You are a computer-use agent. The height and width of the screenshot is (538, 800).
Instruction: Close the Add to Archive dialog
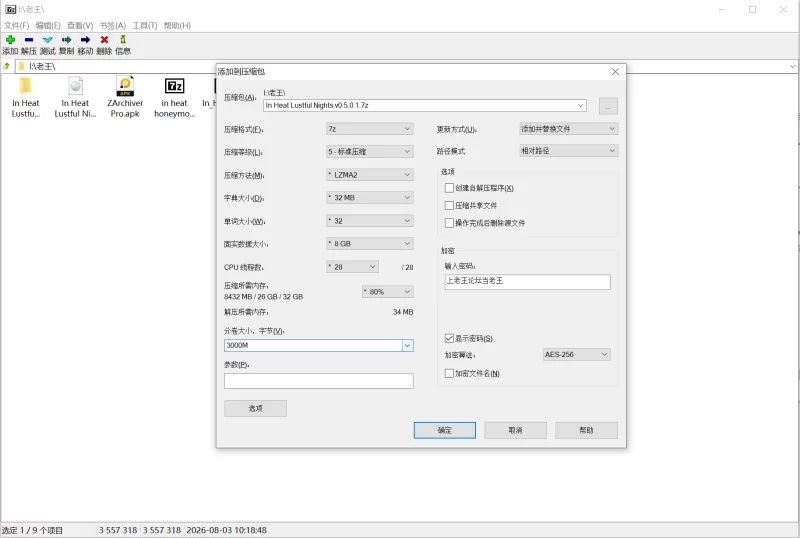point(615,71)
